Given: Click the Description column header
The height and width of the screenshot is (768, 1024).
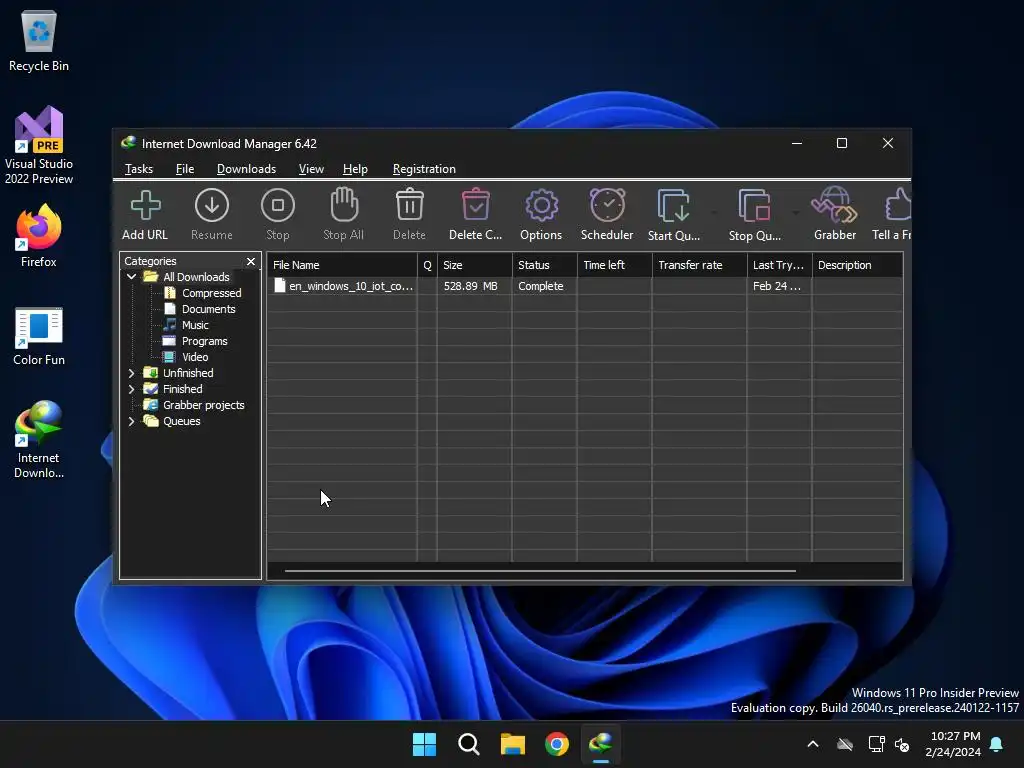Looking at the screenshot, I should click(x=857, y=265).
